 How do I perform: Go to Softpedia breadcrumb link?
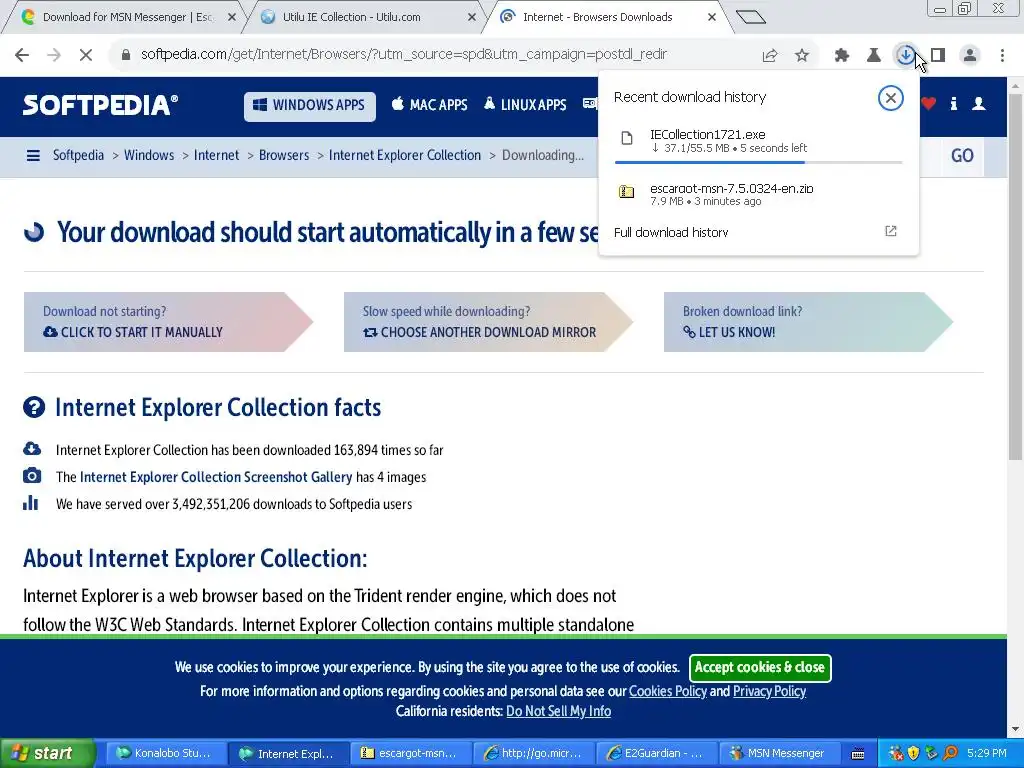78,155
